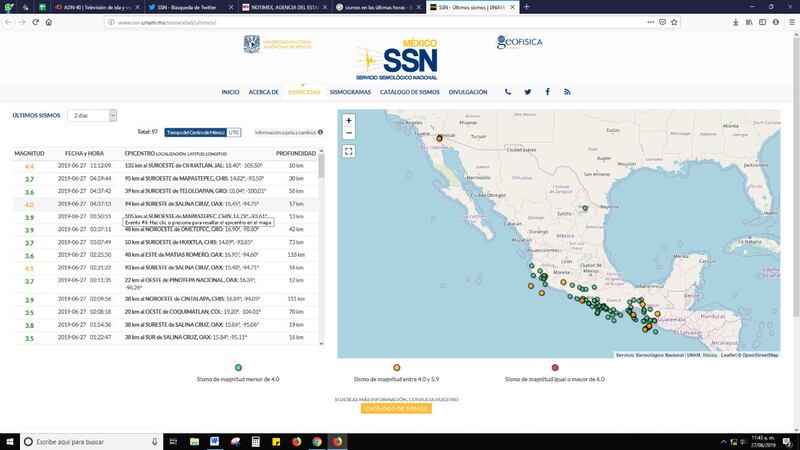Select the magnitude 4.4 Cihuatlán earthquake row
Viewport: 800px width, 450px height.
tap(165, 166)
